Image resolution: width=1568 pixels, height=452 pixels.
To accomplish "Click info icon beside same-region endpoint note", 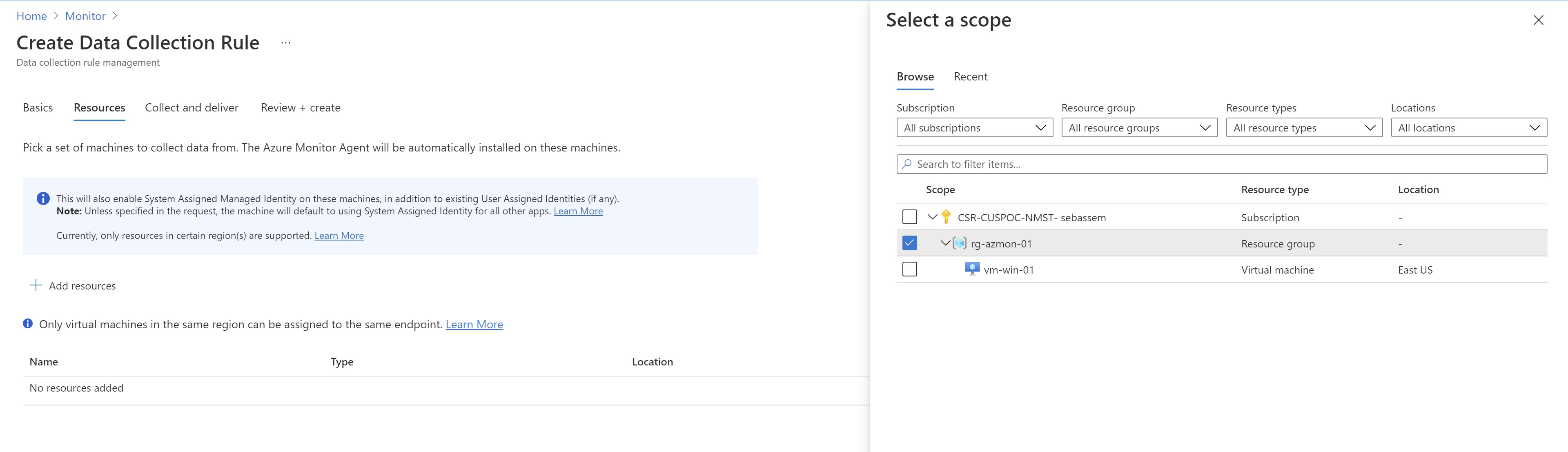I will click(x=28, y=324).
